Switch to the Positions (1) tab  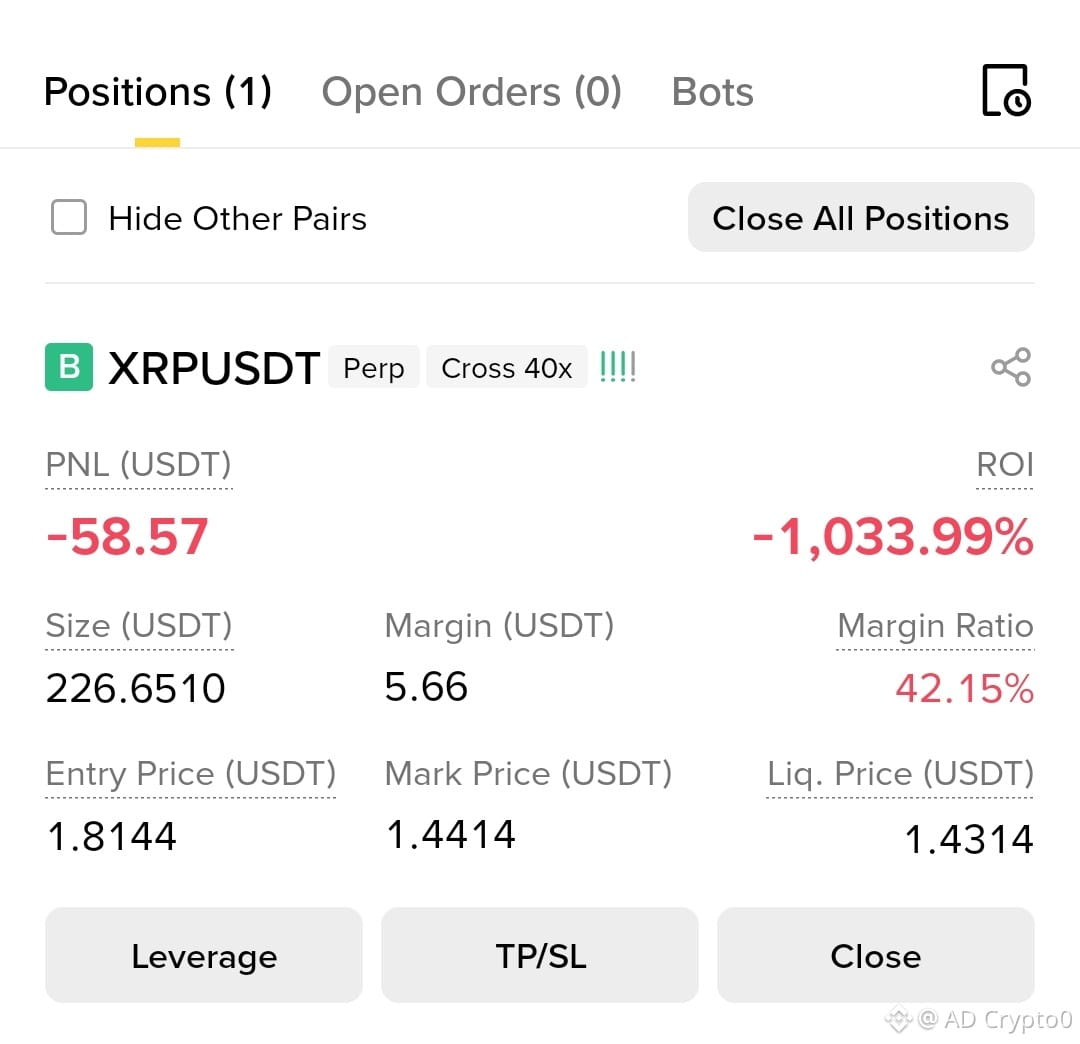[158, 92]
